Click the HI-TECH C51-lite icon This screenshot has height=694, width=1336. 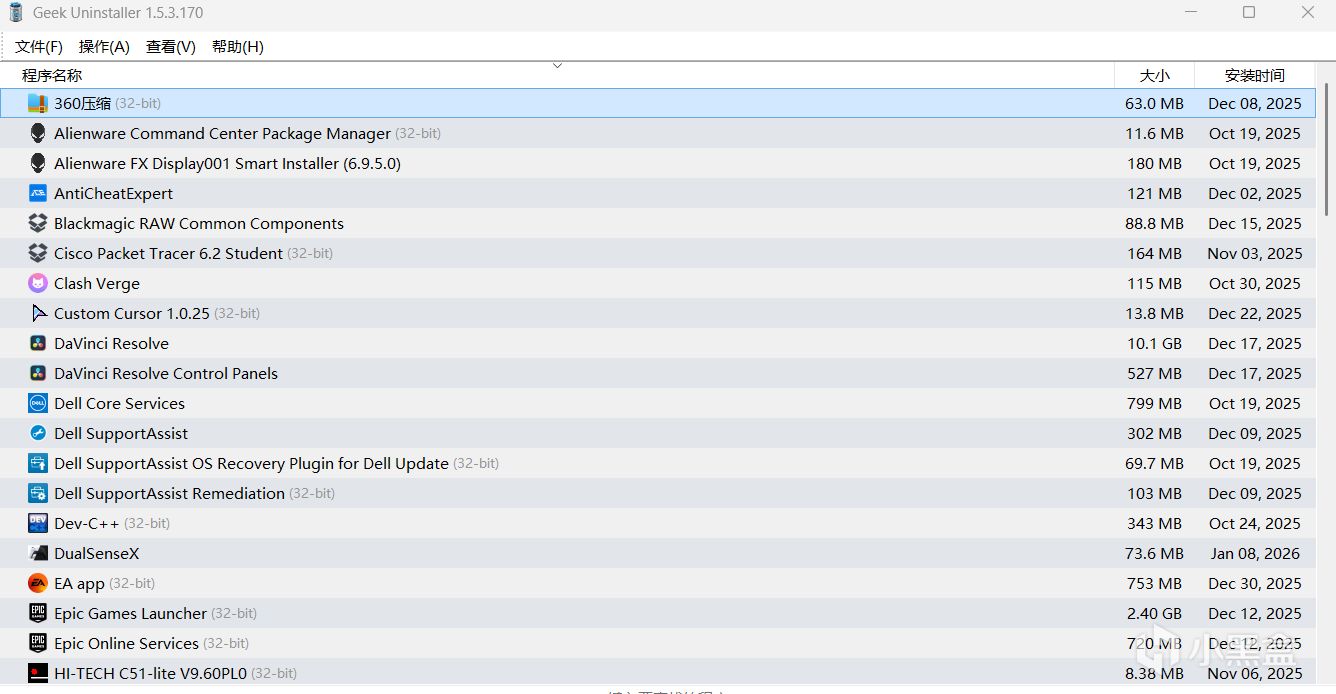[38, 673]
